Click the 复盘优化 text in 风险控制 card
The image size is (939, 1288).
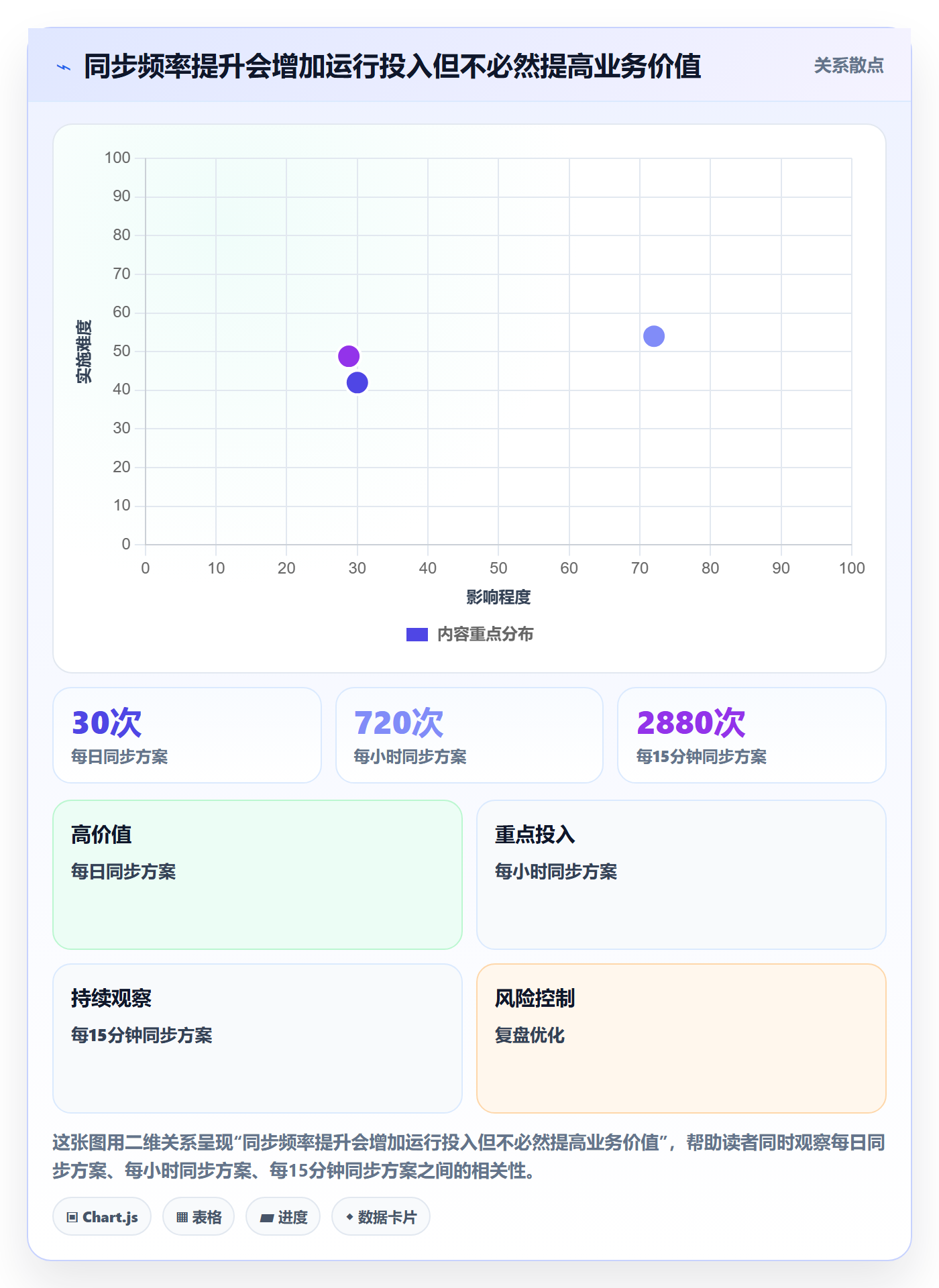click(x=530, y=1035)
